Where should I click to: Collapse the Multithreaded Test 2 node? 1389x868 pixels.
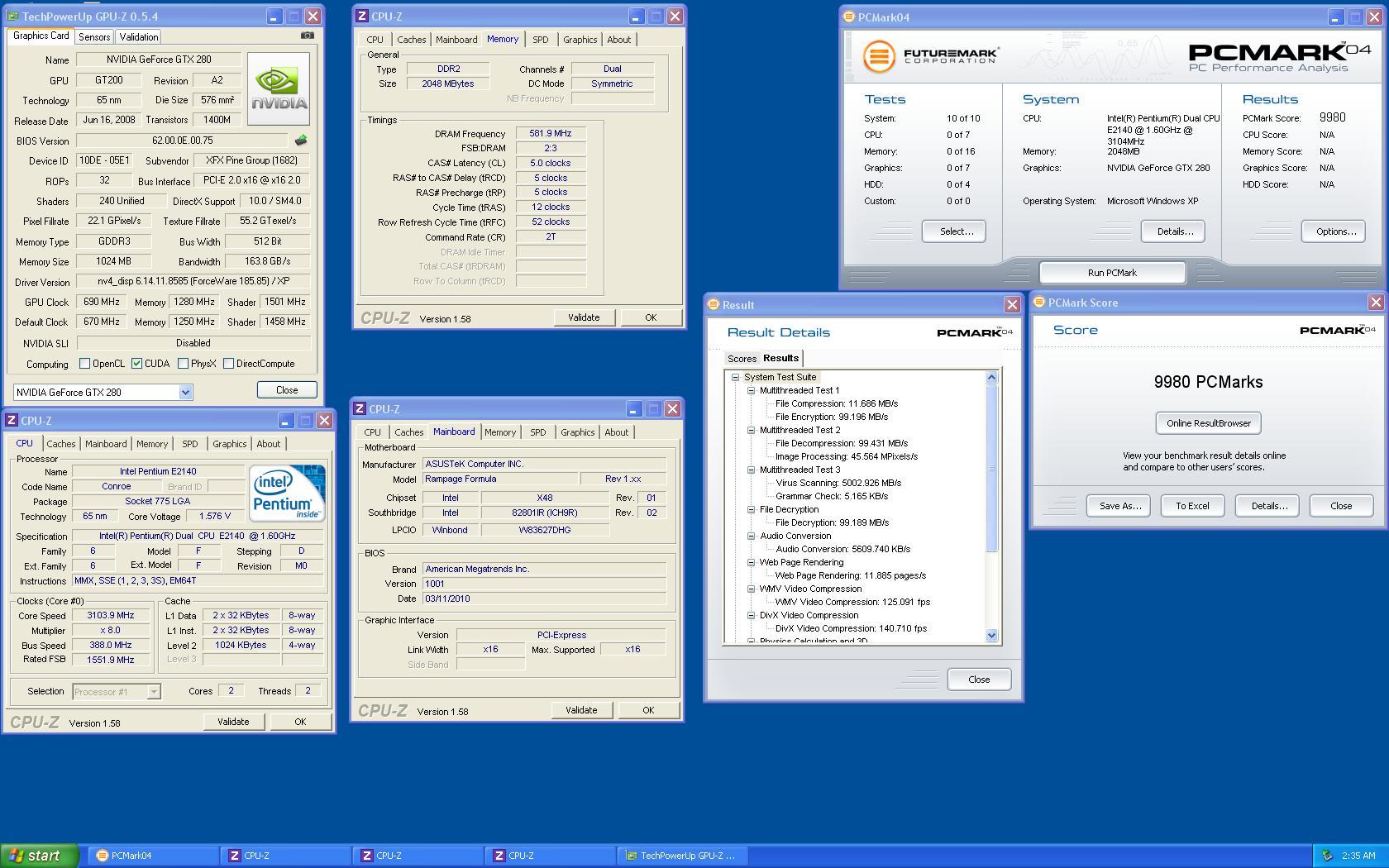tap(751, 430)
